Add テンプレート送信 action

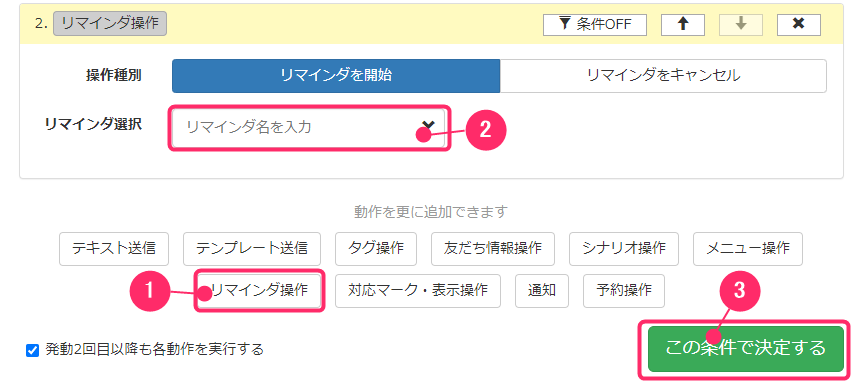252,248
